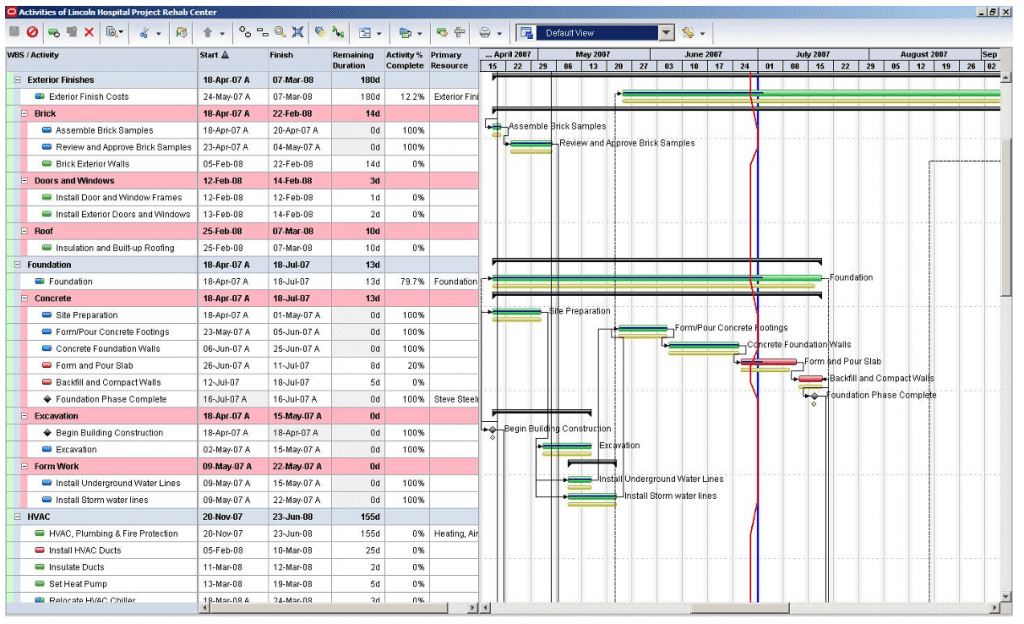Click the vertical scrollbar down arrow
Screen dimensions: 1024x624
coord(1006,597)
